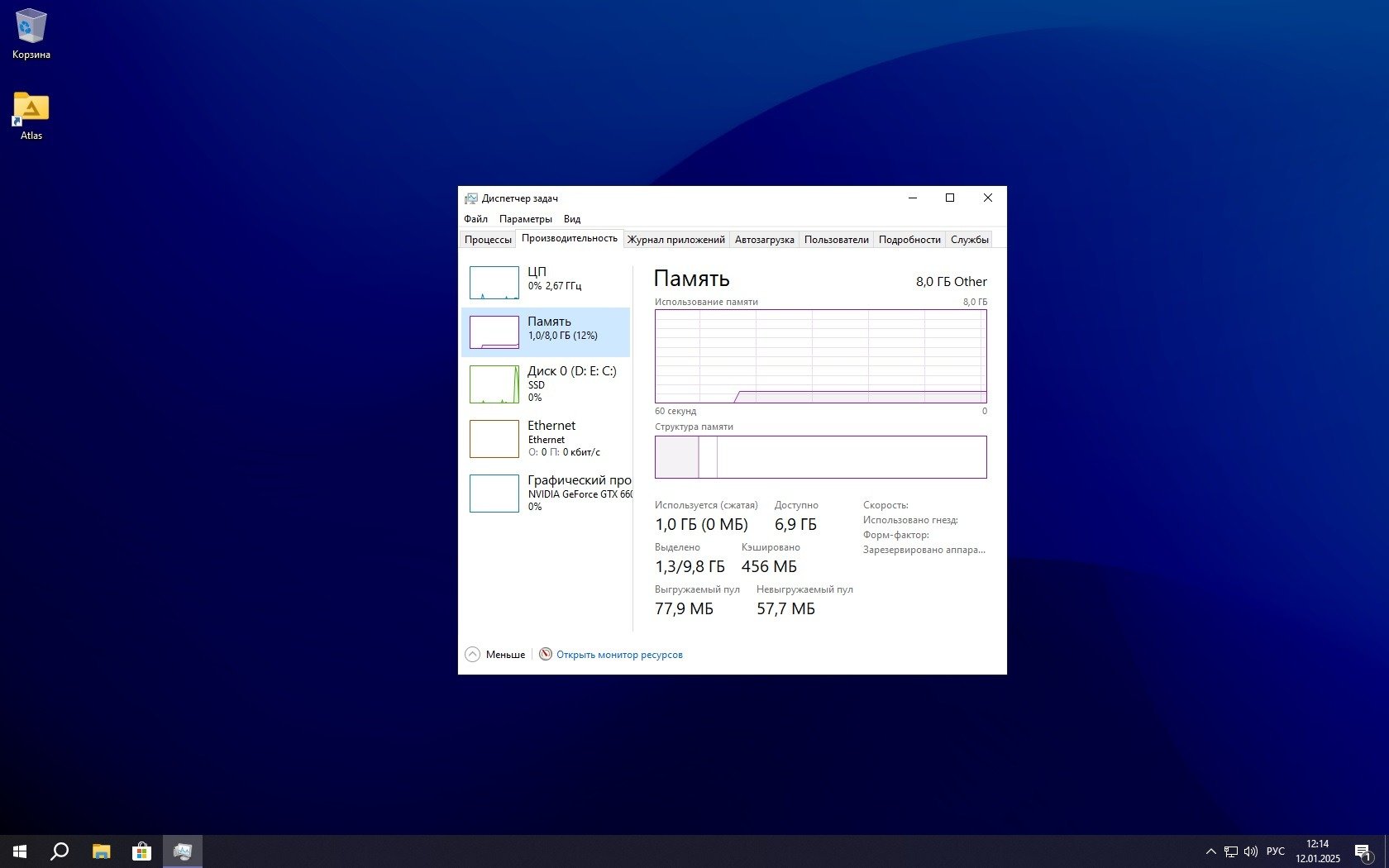The image size is (1389, 868).
Task: Show hidden tray icons chevron
Action: pos(1210,851)
